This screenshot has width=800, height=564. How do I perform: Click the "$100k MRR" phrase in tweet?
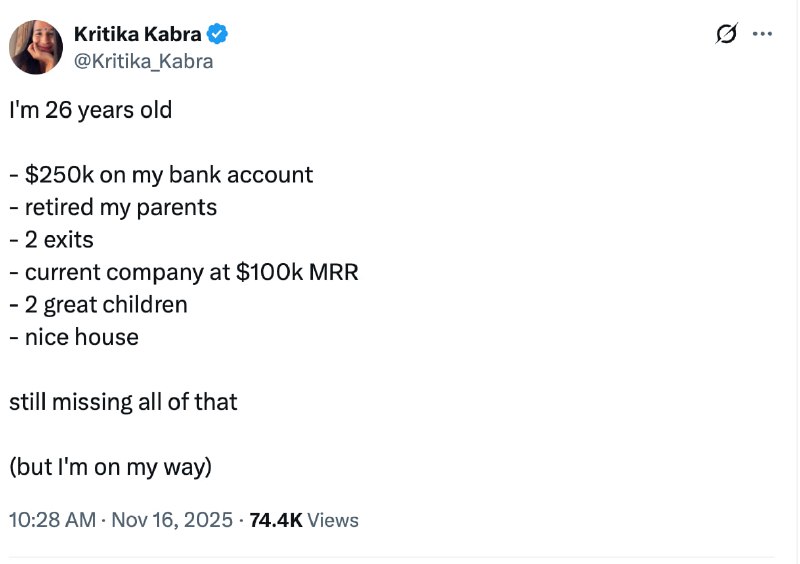(x=297, y=273)
